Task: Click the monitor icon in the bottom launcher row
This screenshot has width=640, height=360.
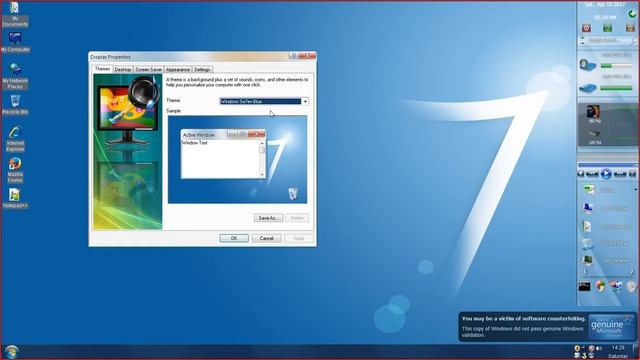Action: click(588, 260)
